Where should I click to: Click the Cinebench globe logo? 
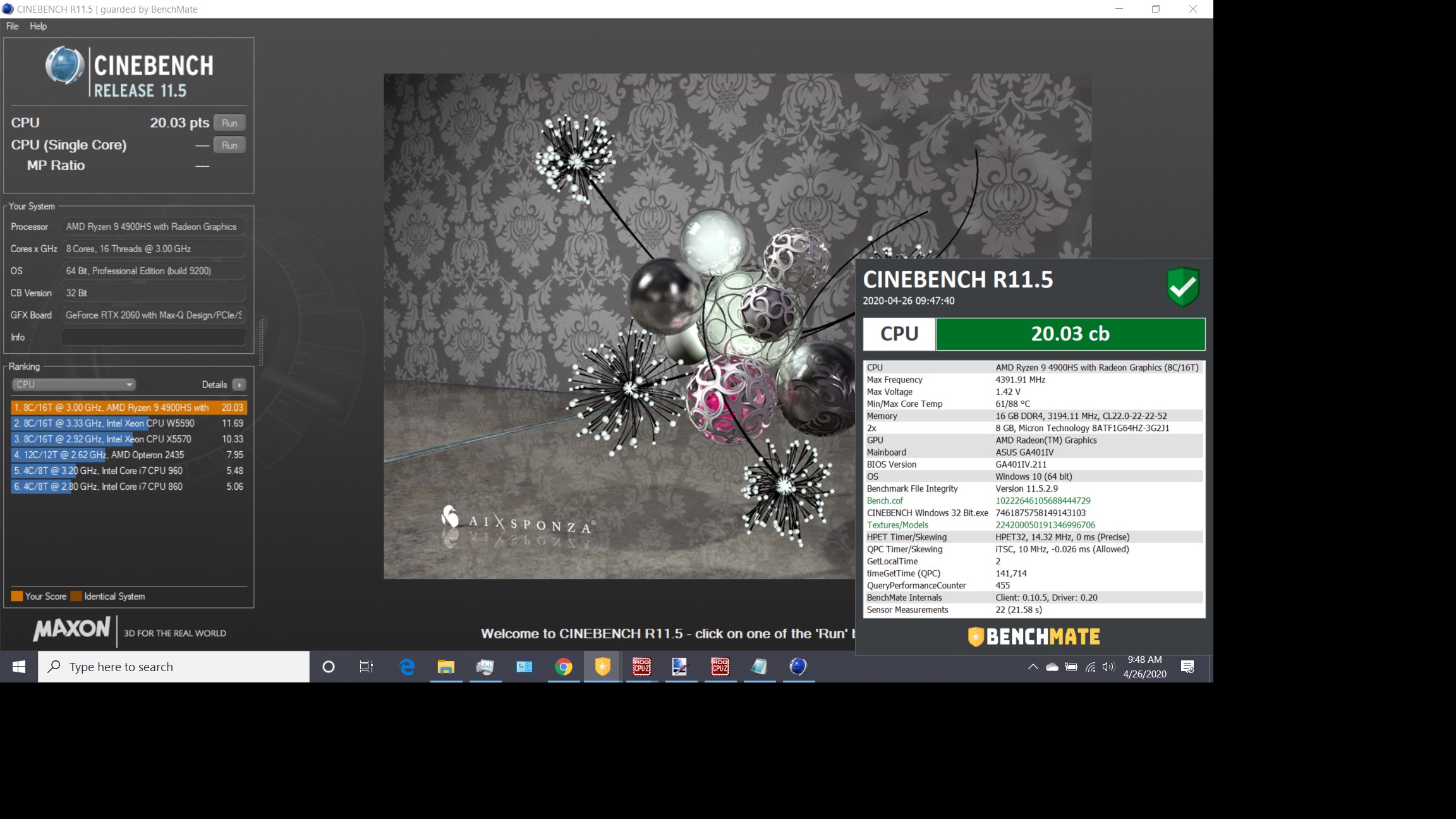64,66
